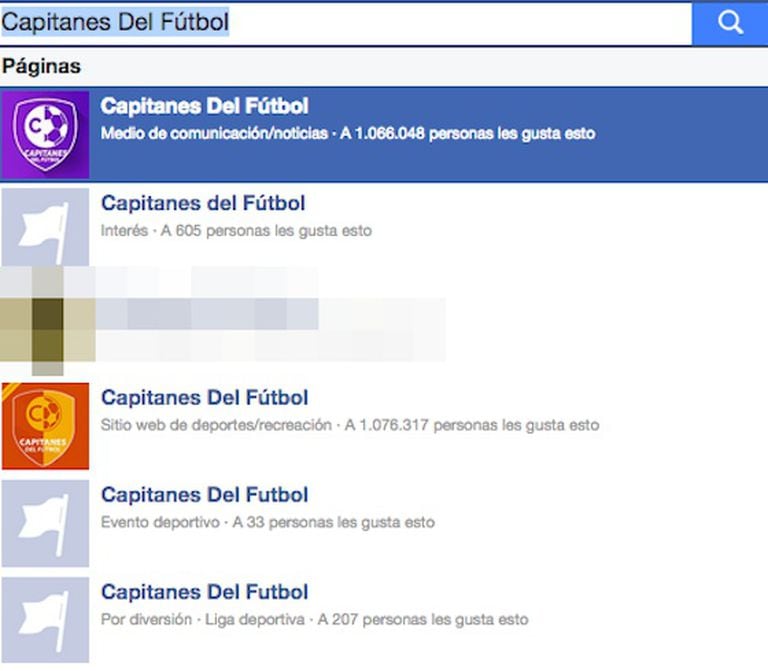Click flag placeholder icon of the Interés page

45,227
